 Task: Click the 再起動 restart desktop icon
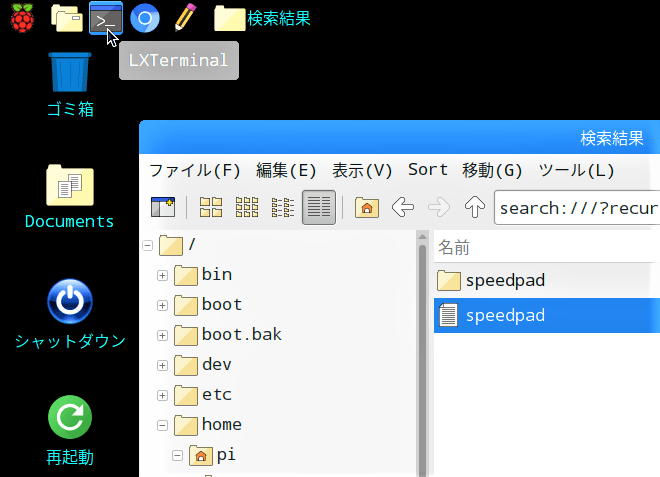click(x=70, y=431)
